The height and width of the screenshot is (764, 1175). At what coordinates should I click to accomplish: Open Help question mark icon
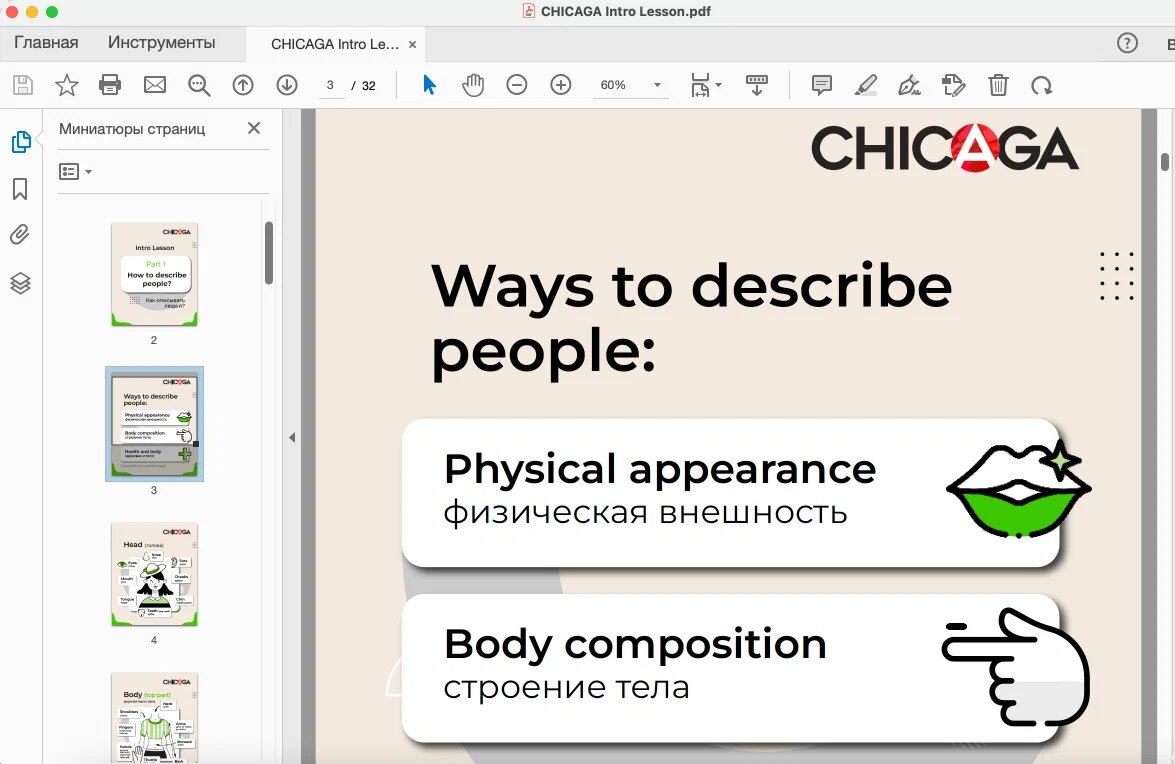1127,43
